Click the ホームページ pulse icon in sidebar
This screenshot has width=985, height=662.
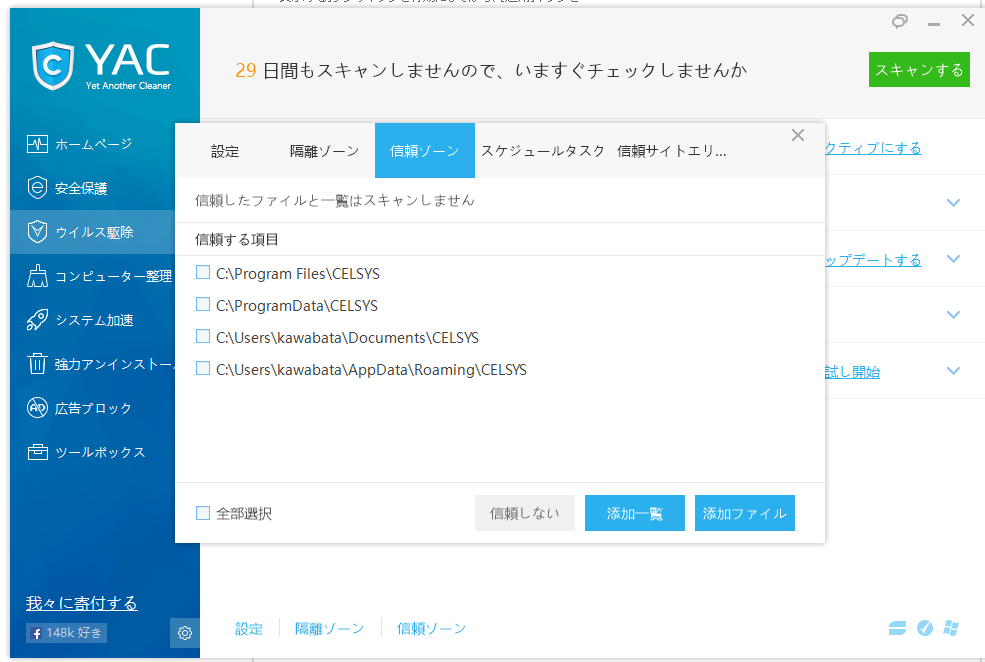(37, 144)
